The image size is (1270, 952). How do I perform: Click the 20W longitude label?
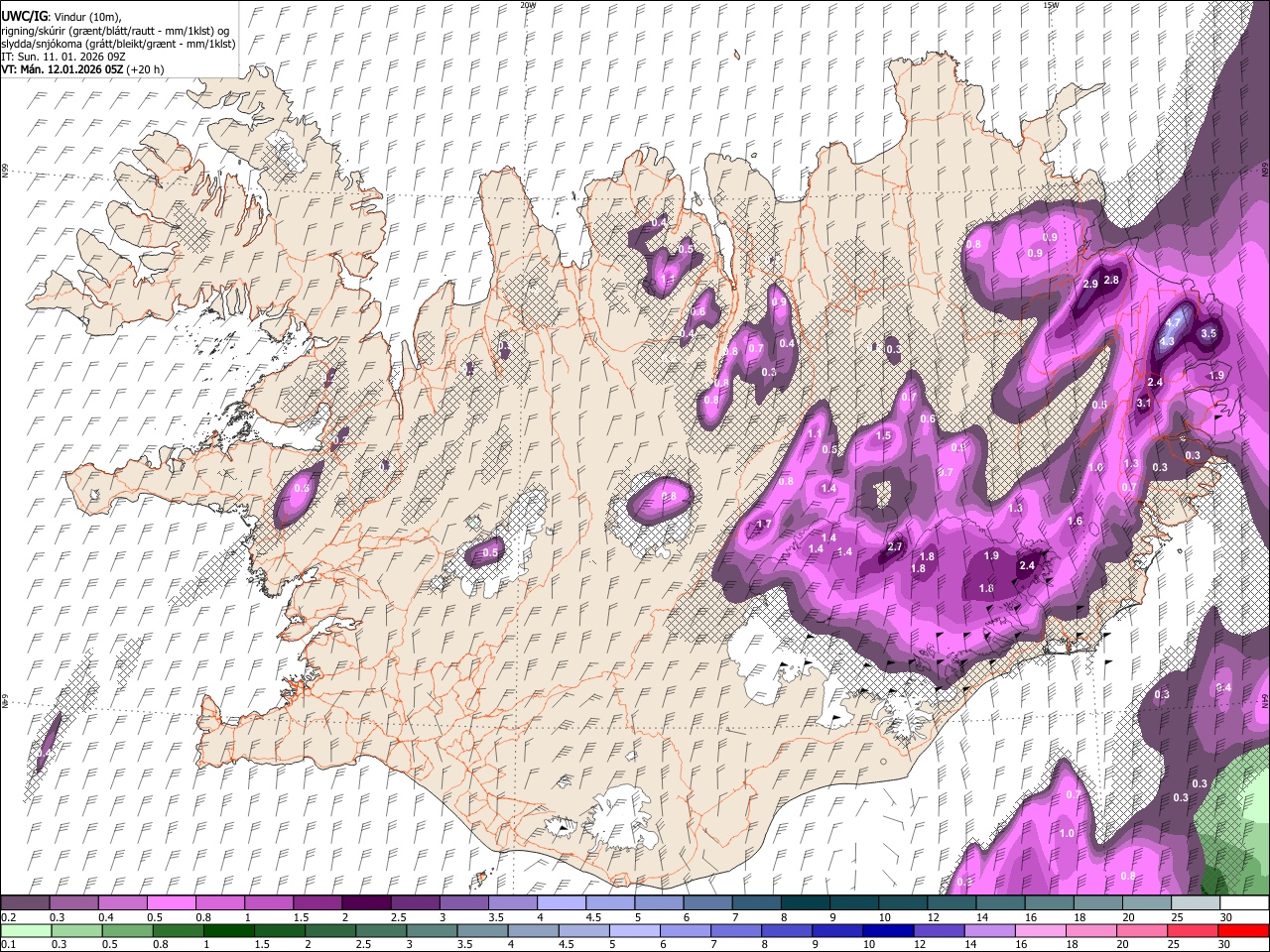click(x=528, y=5)
